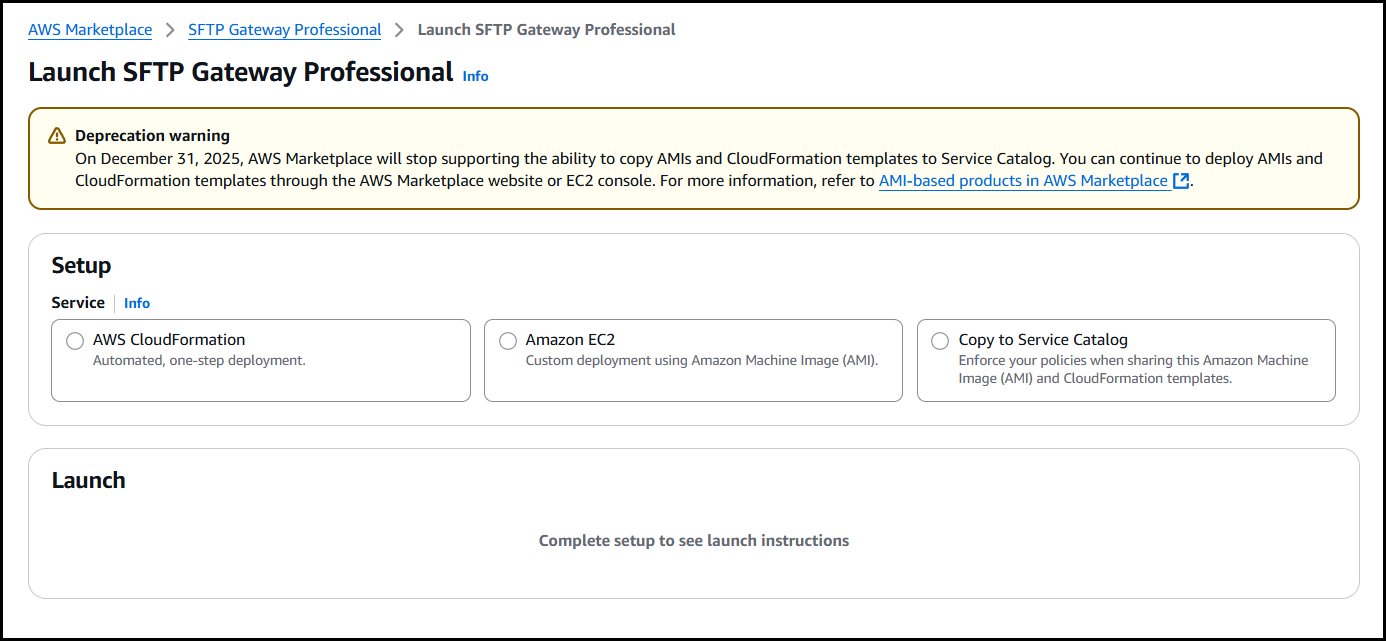
Task: Click the bold Deprecation warning title
Action: pyautogui.click(x=152, y=136)
